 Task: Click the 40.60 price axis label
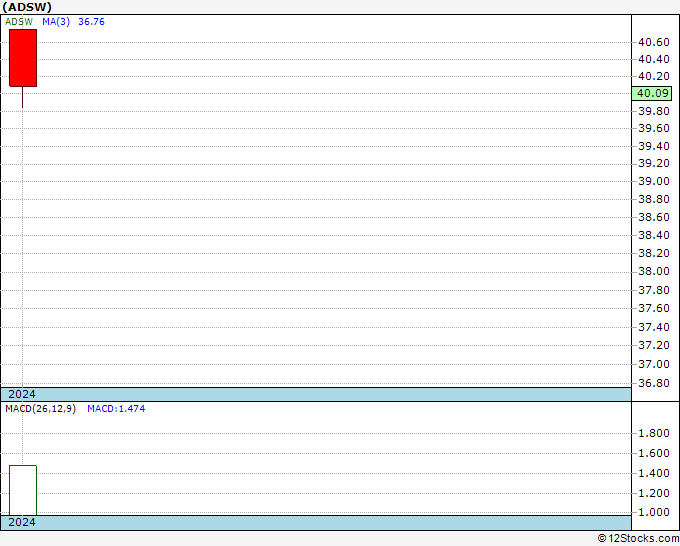pos(654,42)
